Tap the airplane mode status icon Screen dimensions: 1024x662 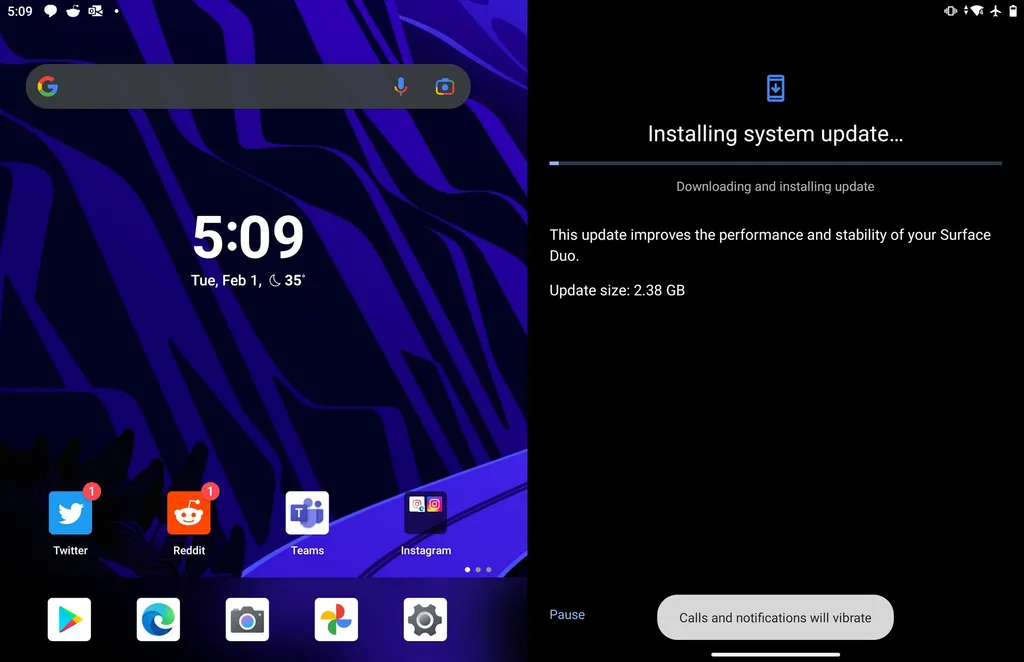coord(995,11)
